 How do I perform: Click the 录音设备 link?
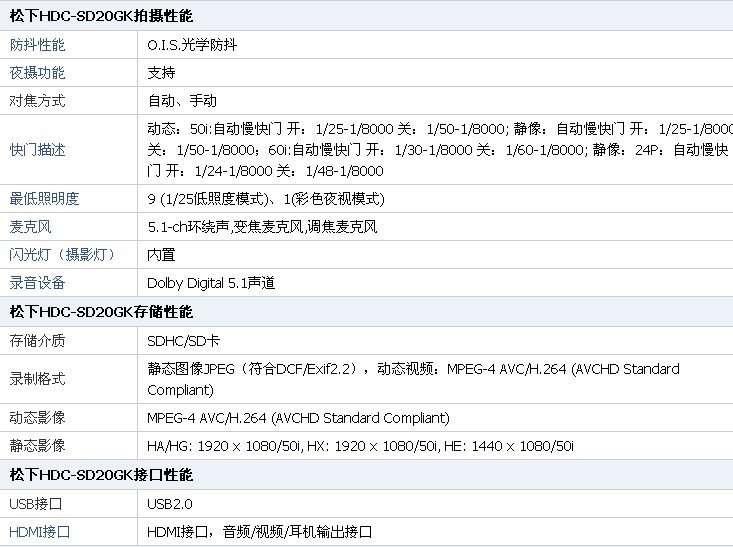point(37,283)
